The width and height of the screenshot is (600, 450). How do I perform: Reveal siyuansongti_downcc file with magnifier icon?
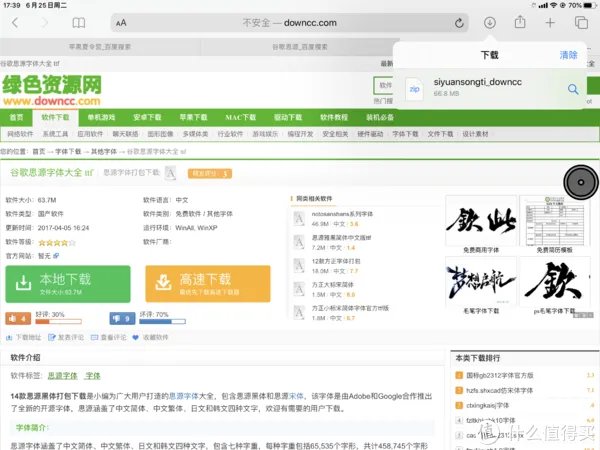pos(573,89)
